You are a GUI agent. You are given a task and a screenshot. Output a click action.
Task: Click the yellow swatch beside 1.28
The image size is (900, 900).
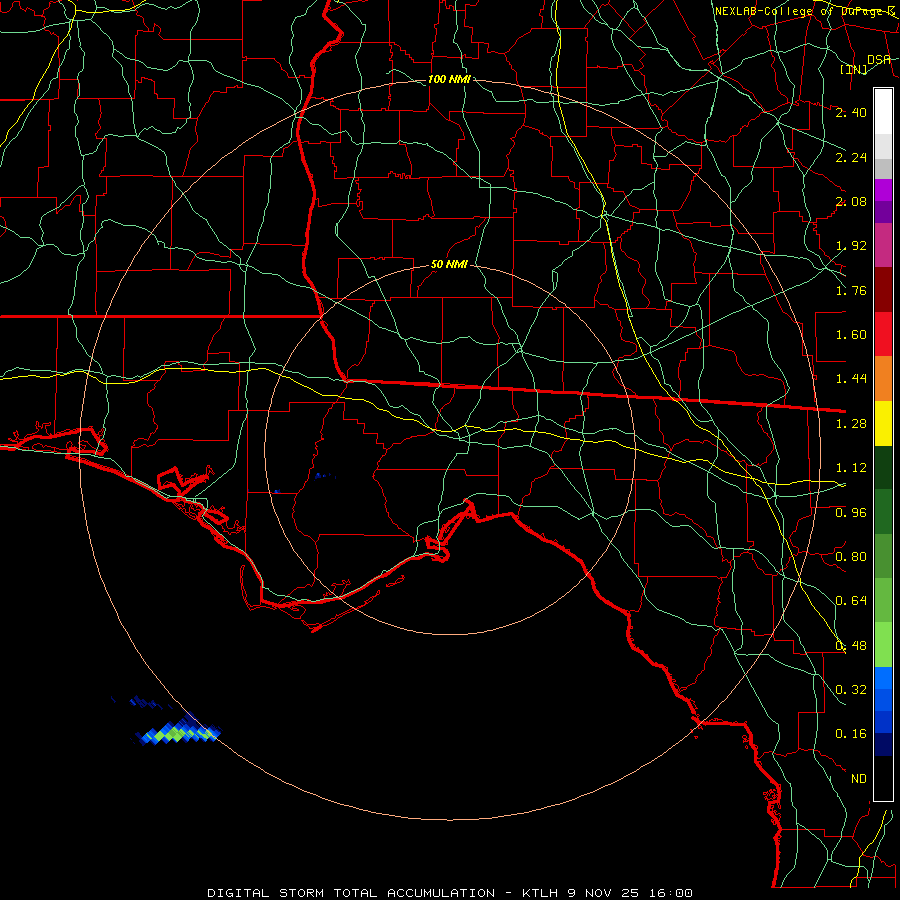(883, 423)
